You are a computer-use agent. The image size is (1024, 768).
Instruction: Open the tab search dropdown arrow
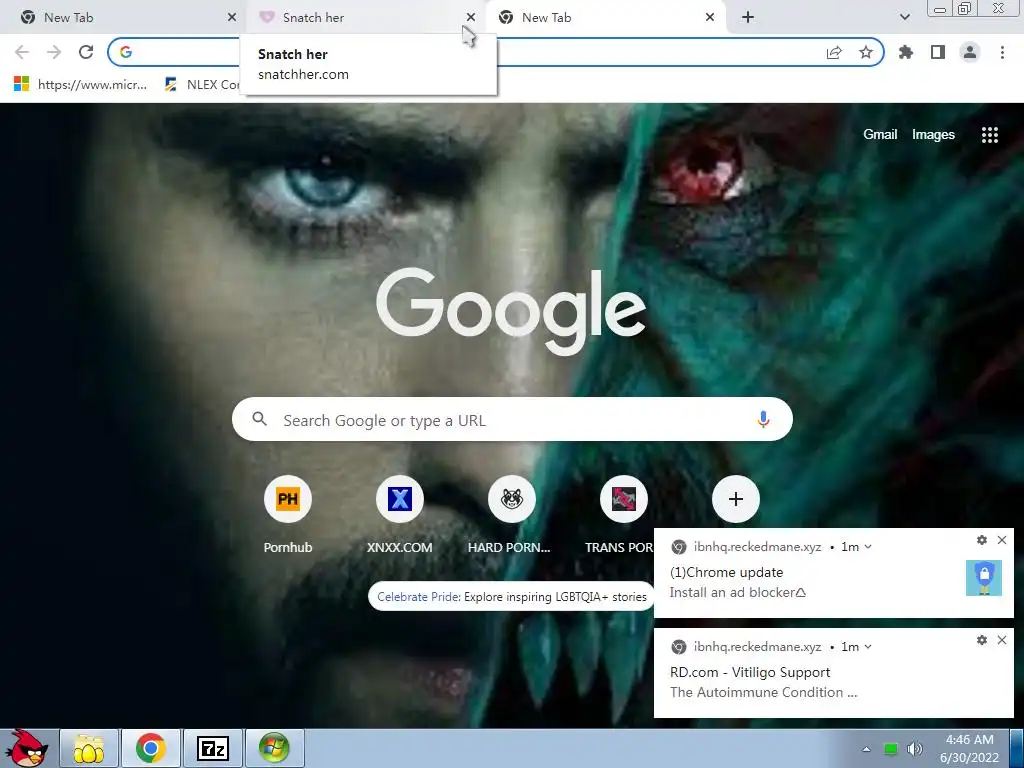tap(904, 18)
